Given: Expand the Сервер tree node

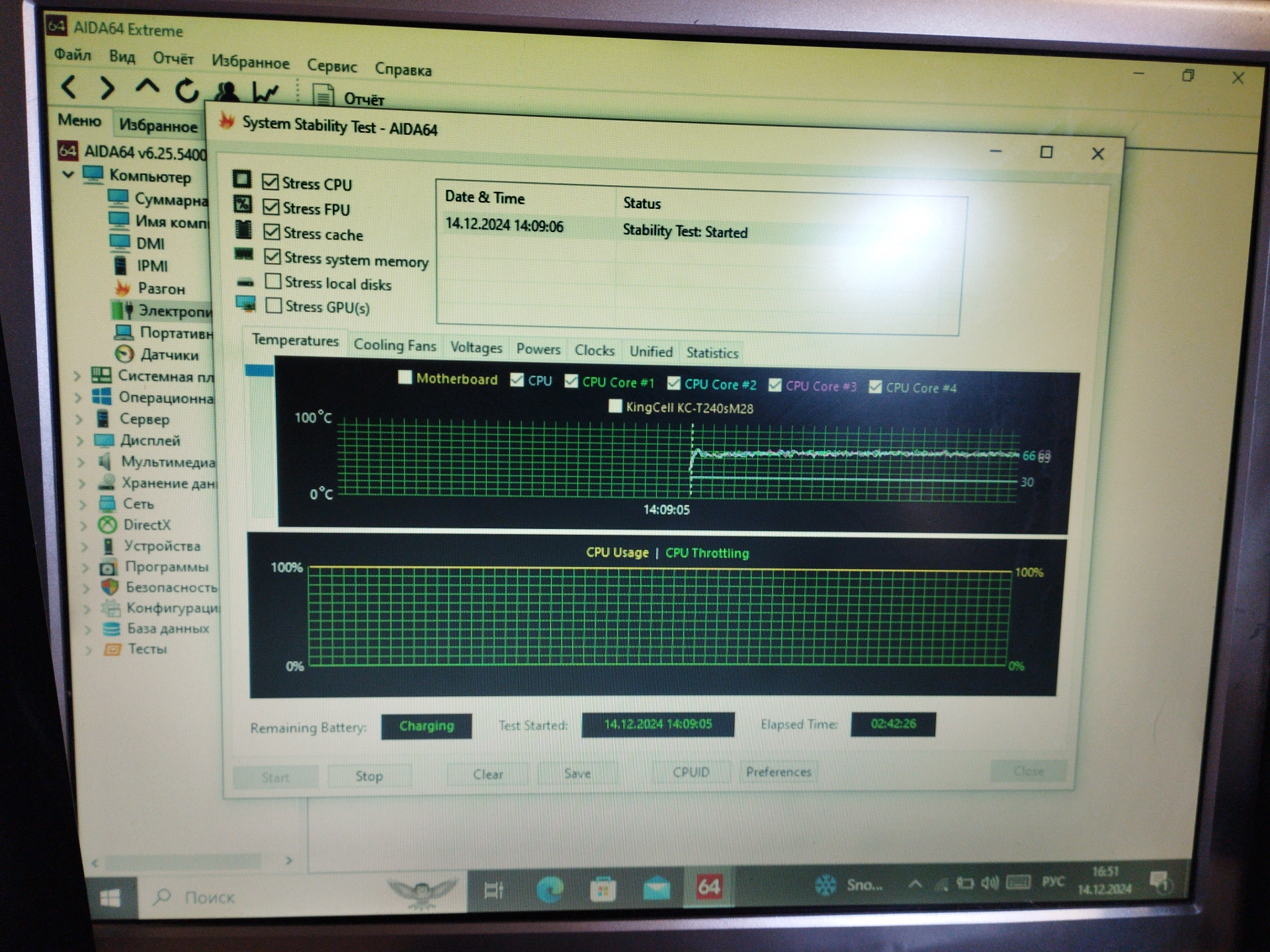Looking at the screenshot, I should coord(79,419).
